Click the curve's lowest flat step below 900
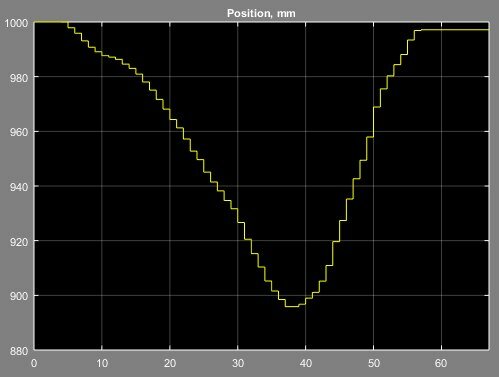 point(292,306)
